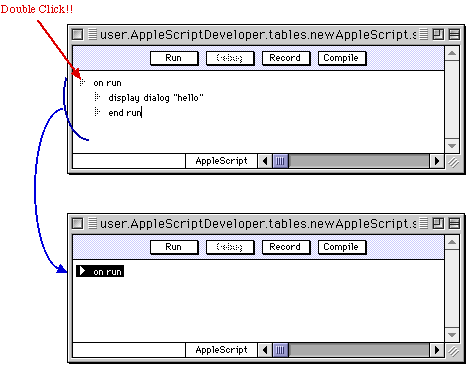The width and height of the screenshot is (468, 367).
Task: Click title bar text of upper window
Action: click(258, 34)
